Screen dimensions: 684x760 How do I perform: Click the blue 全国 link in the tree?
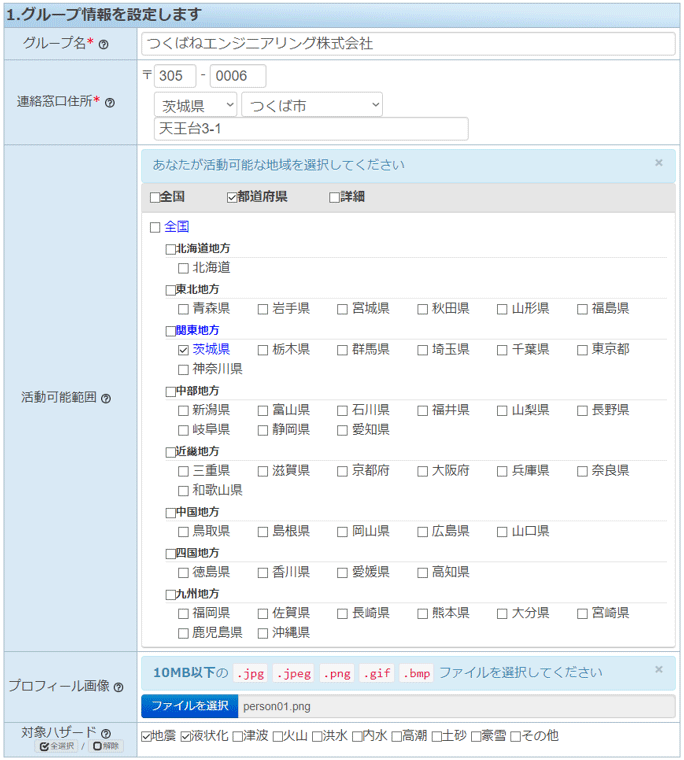click(x=176, y=227)
